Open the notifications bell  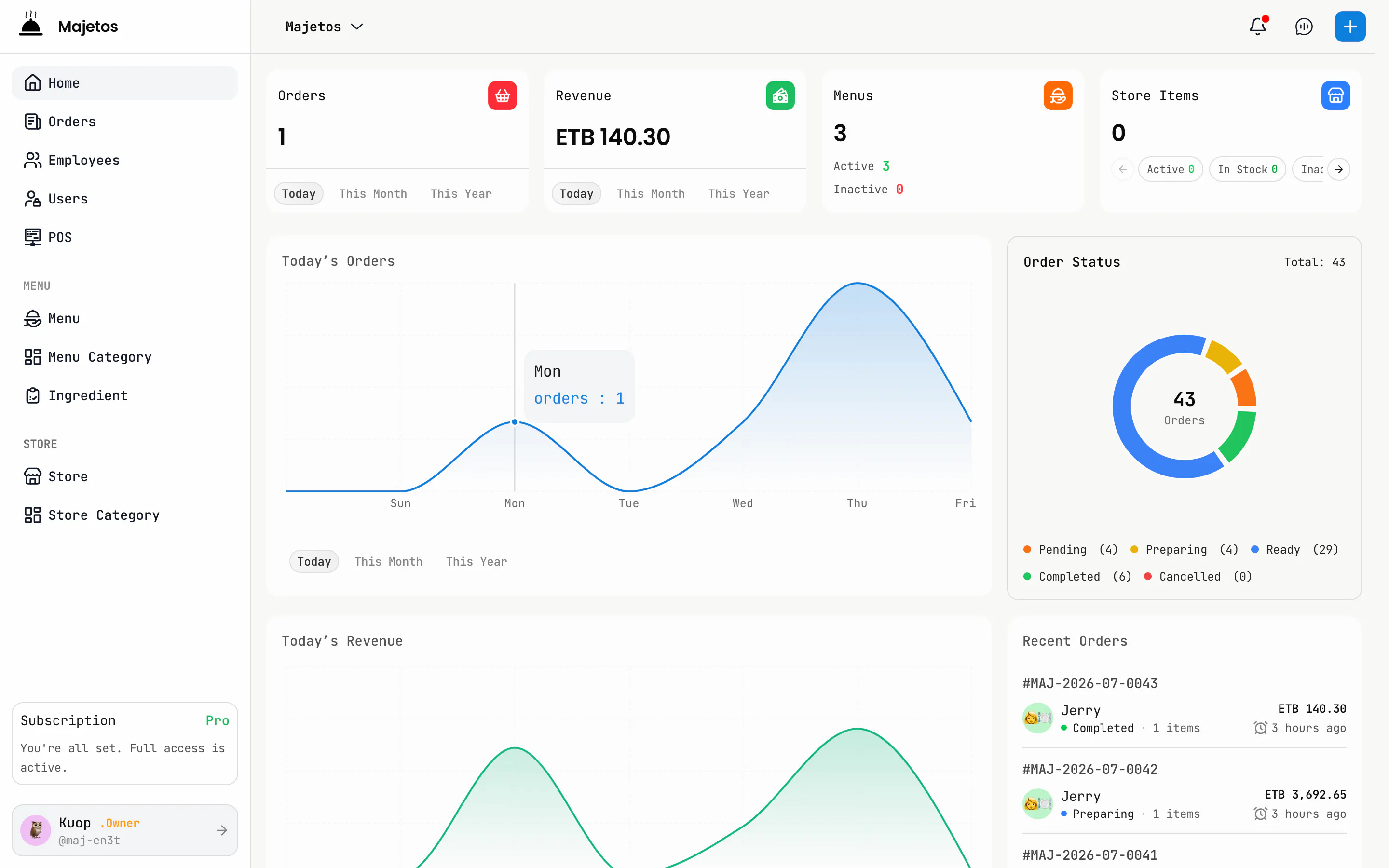click(1257, 27)
